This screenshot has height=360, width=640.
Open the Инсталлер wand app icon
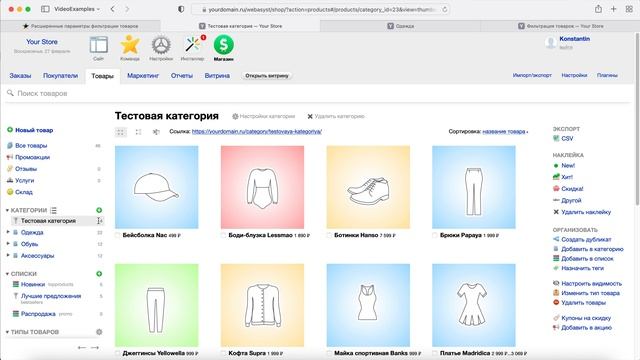(x=193, y=45)
